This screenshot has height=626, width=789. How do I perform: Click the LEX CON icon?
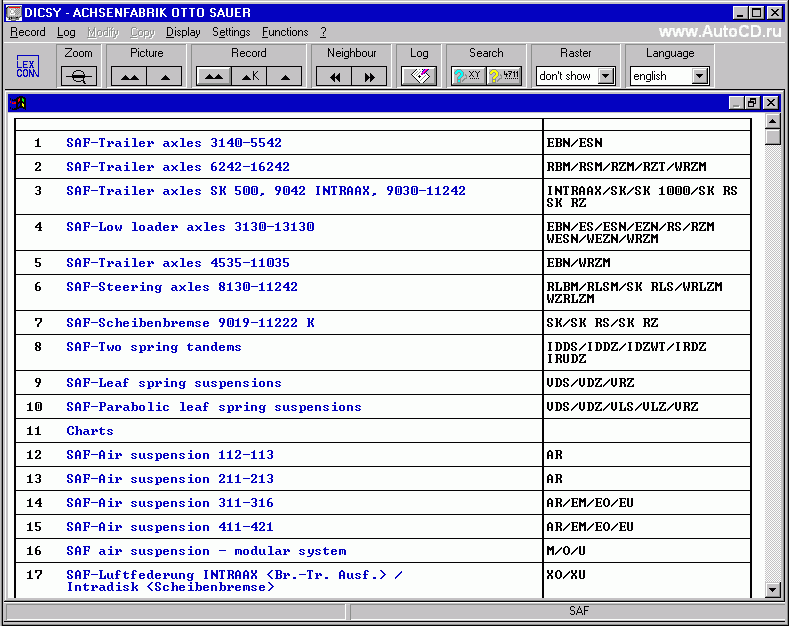[x=28, y=67]
